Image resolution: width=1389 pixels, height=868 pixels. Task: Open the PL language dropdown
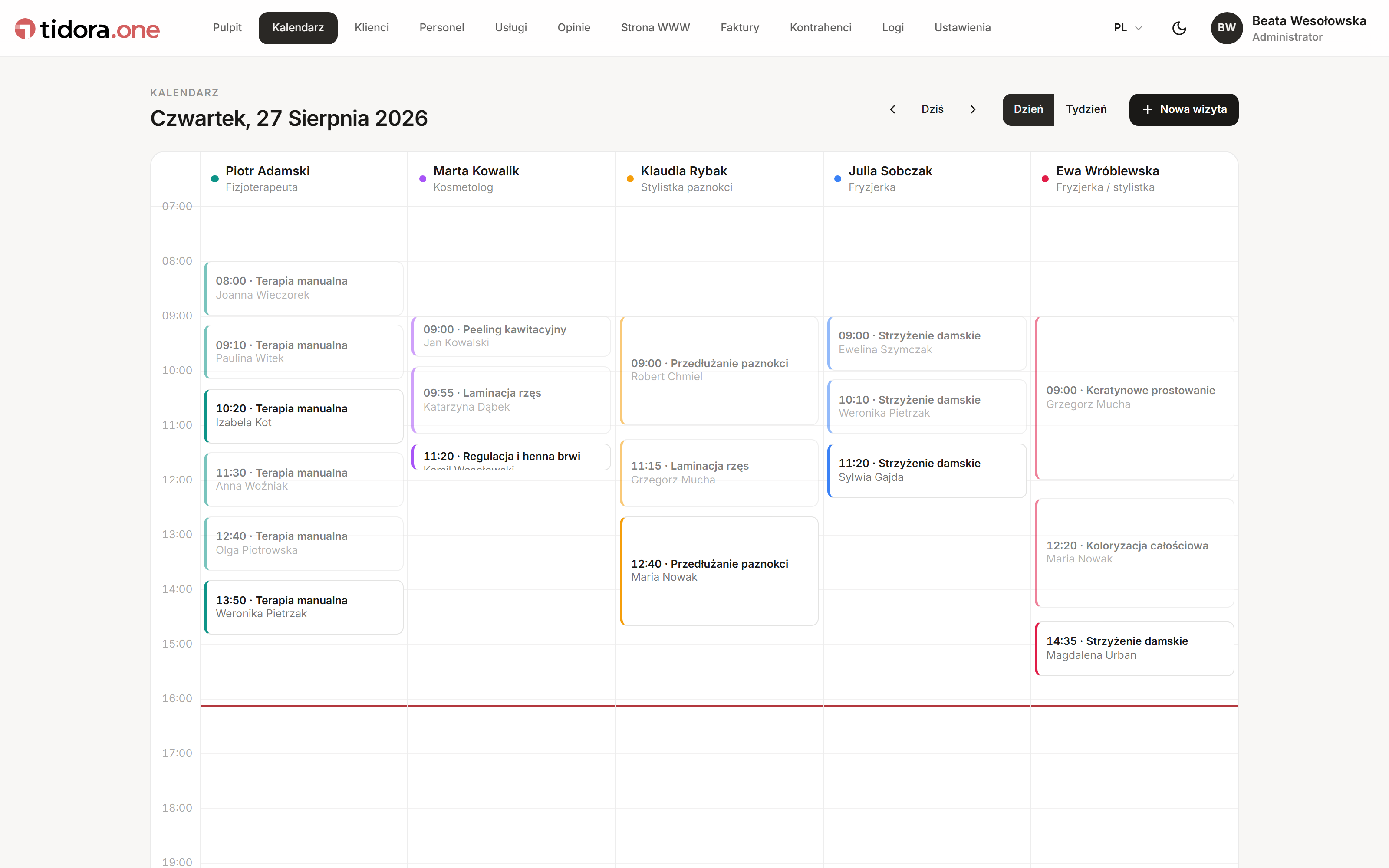pos(1128,28)
